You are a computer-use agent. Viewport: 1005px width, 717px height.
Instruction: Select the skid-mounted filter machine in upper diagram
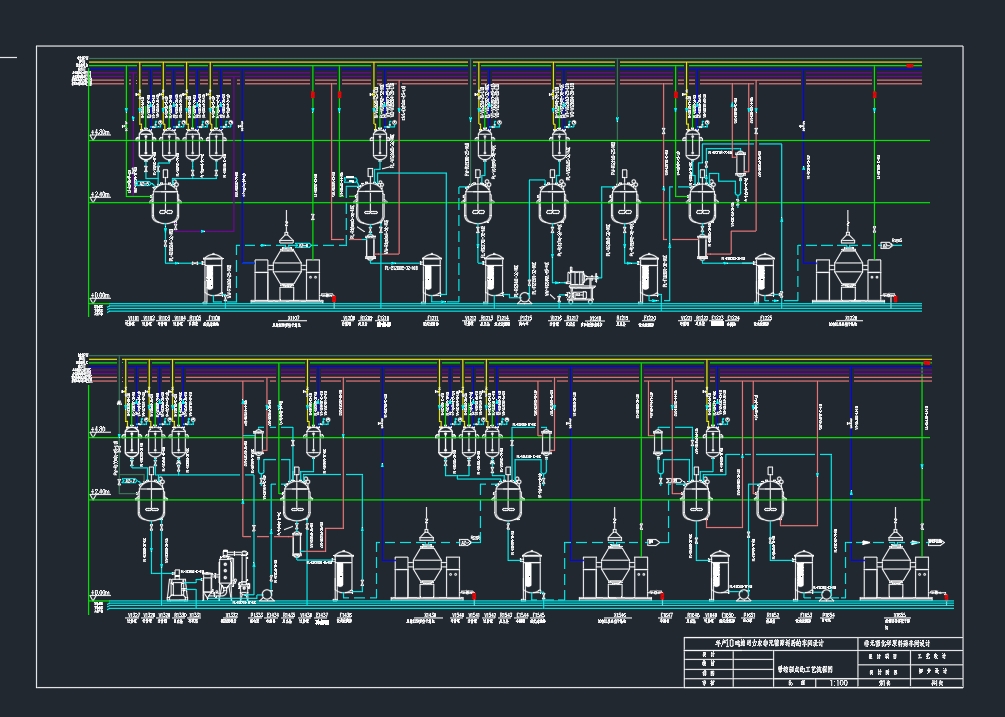(581, 284)
